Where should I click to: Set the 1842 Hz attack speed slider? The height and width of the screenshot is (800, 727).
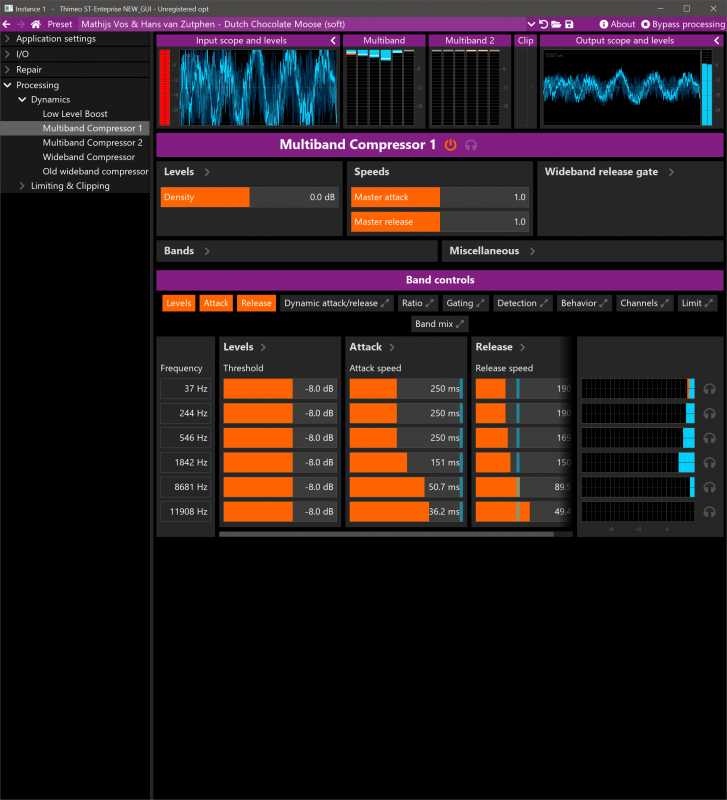(x=406, y=462)
